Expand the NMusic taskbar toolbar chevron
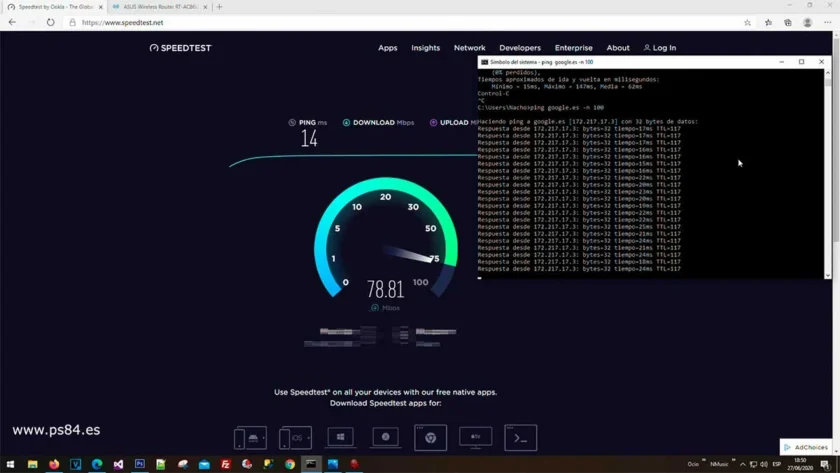The height and width of the screenshot is (473, 840). (x=733, y=460)
